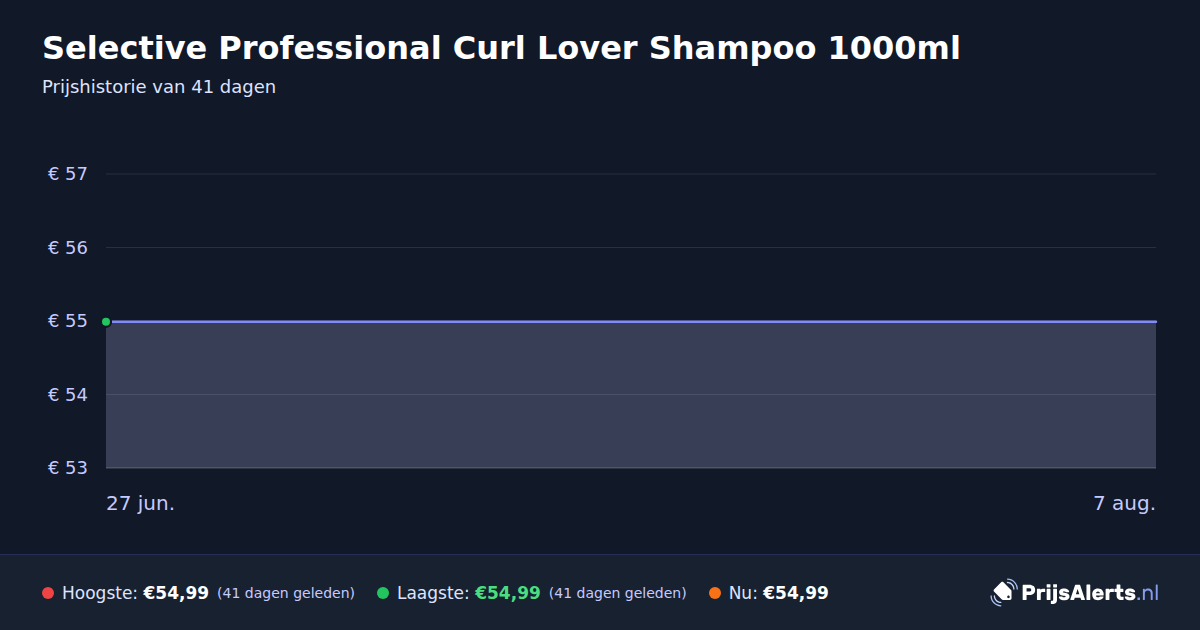Click the Nu €54,99 current price
Image resolution: width=1200 pixels, height=630 pixels.
pyautogui.click(x=796, y=593)
